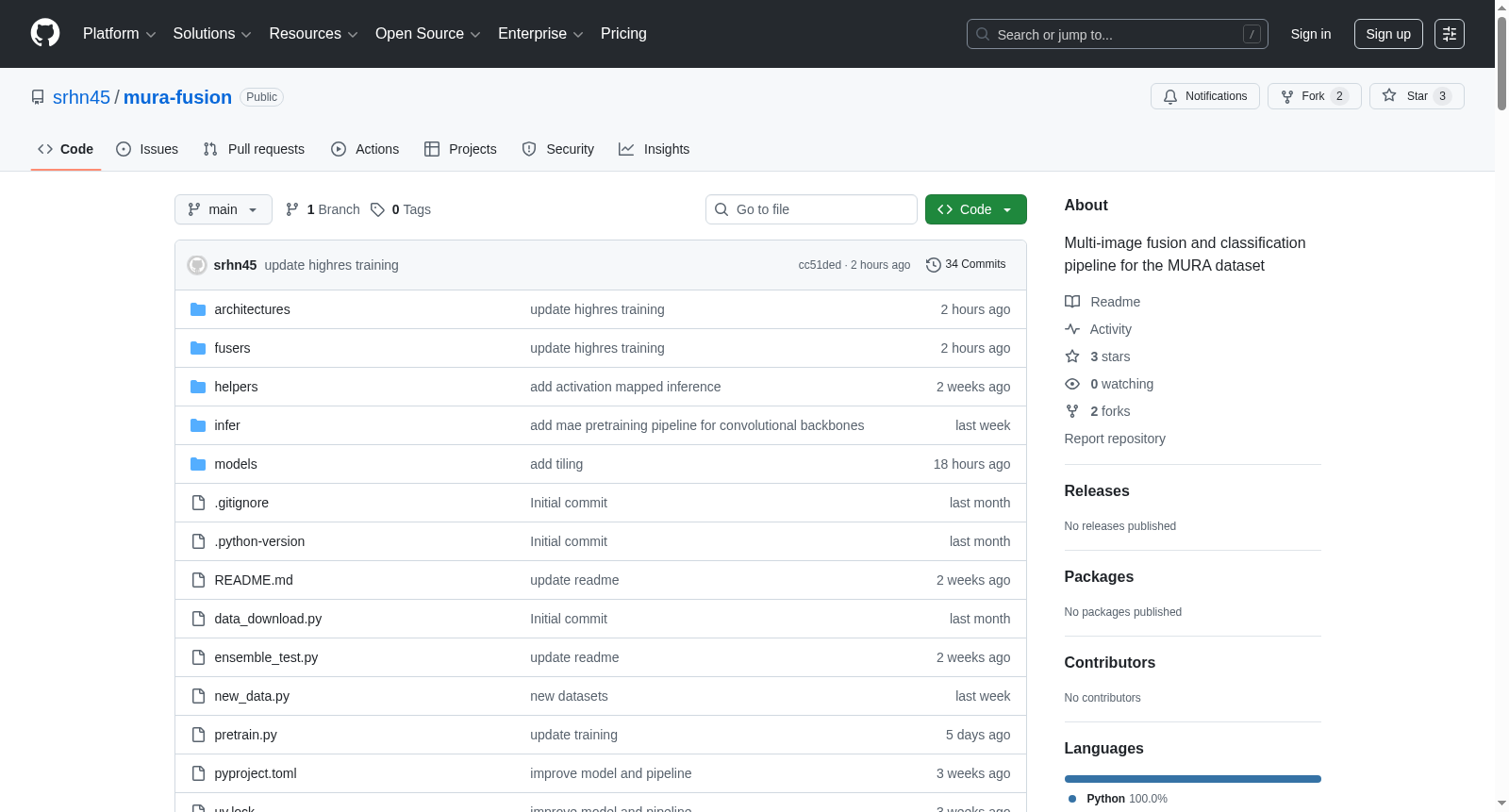Screen dimensions: 1509x812
Task: Star the mura-fusion repository
Action: 1417,96
